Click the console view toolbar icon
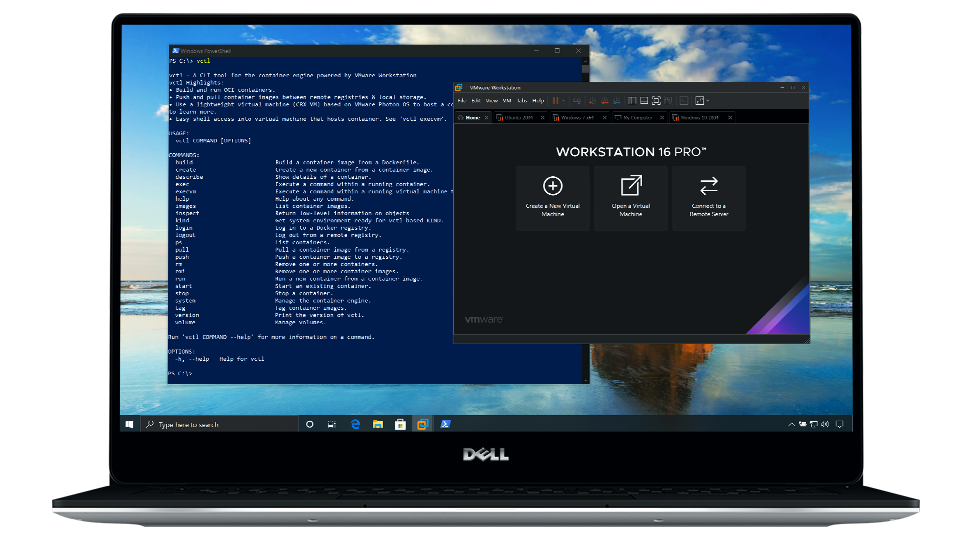This screenshot has width=965, height=545. click(x=684, y=101)
